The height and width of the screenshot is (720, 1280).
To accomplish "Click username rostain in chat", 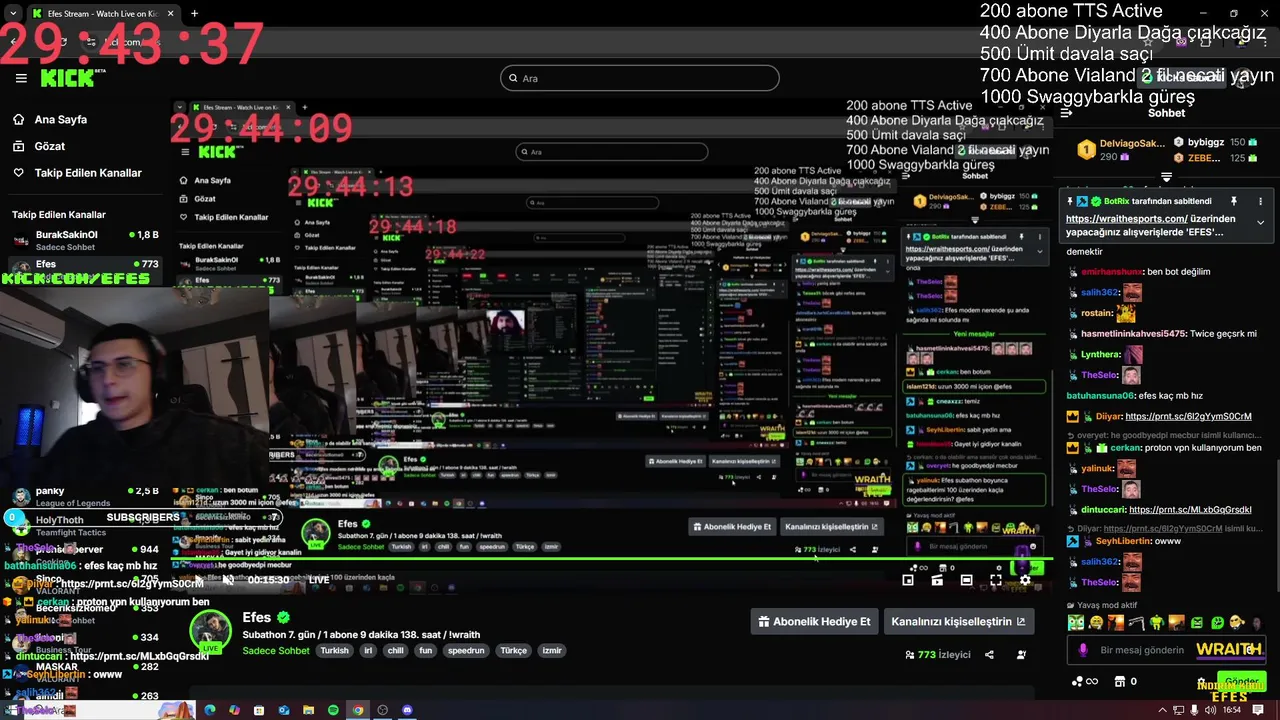I will point(1096,313).
